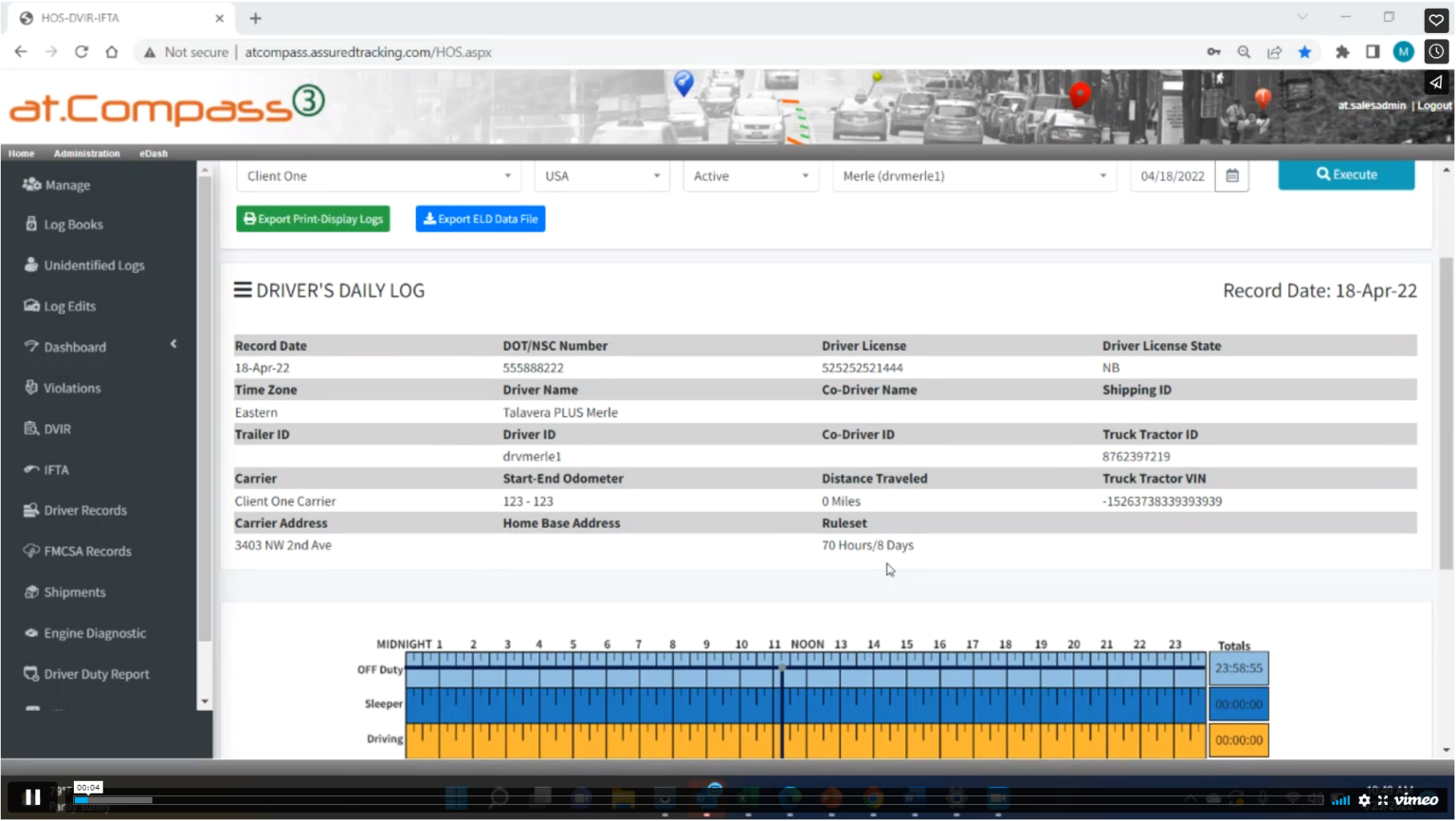The width and height of the screenshot is (1456, 821).
Task: Switch to the eDash menu
Action: pos(154,153)
